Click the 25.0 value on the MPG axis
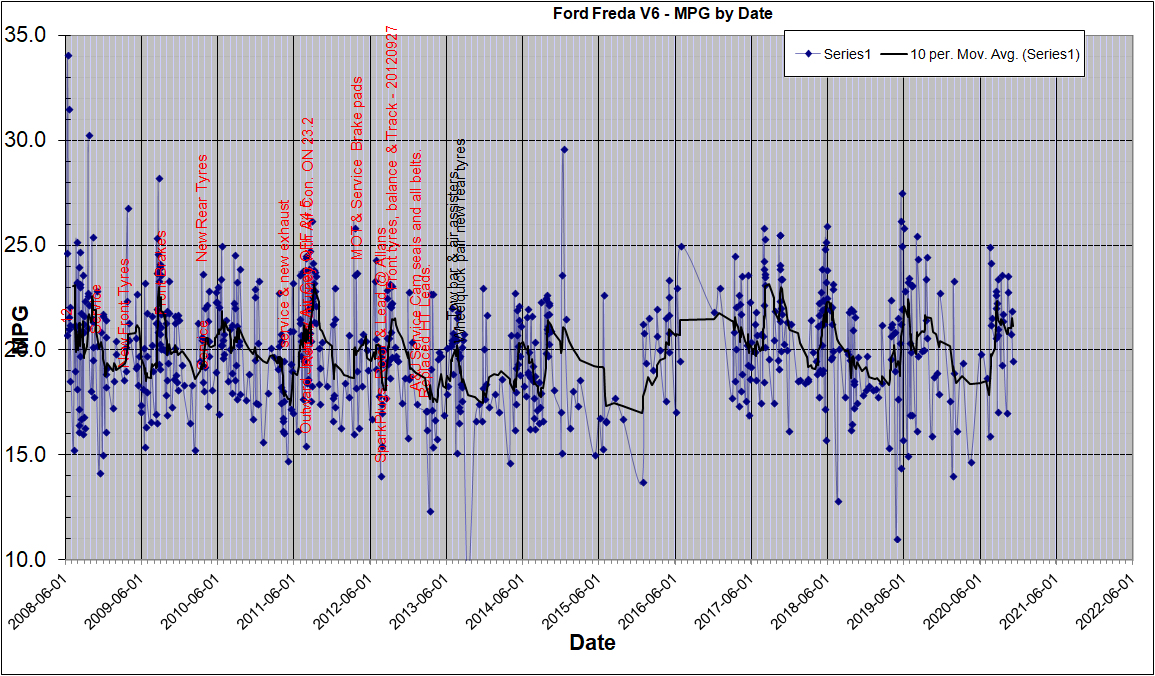 (27, 244)
